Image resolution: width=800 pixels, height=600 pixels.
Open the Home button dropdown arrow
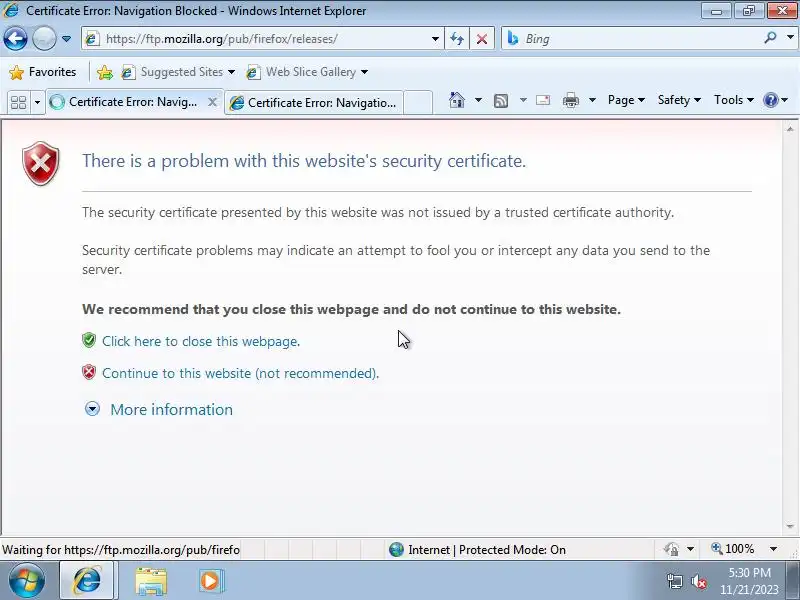(478, 100)
